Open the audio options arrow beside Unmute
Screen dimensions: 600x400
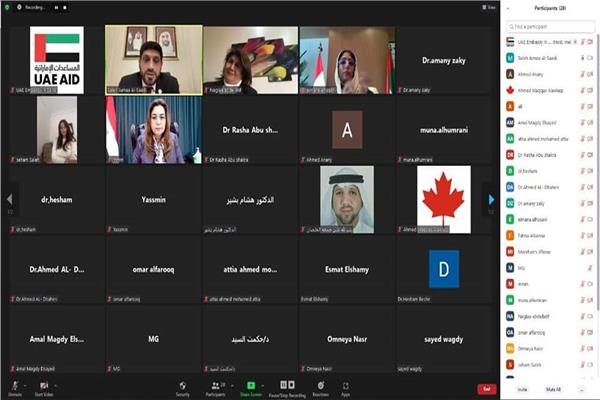[25, 385]
